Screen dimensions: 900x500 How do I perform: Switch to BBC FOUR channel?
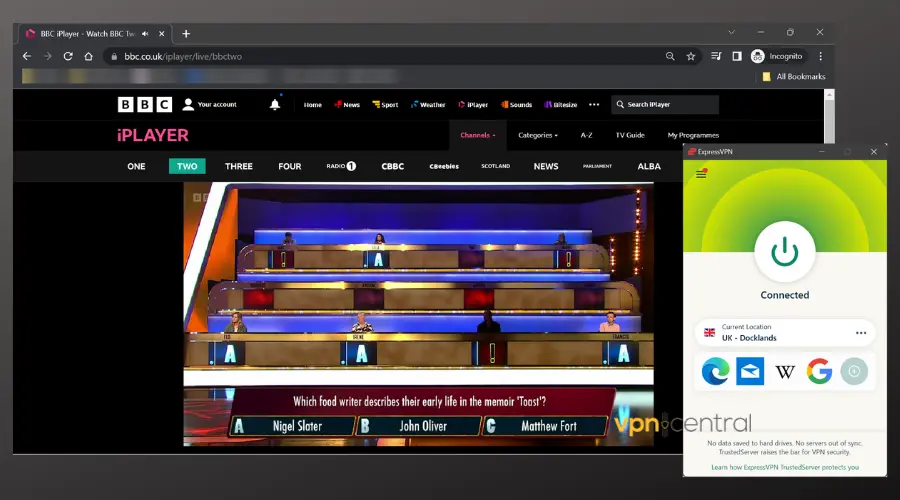[x=289, y=166]
